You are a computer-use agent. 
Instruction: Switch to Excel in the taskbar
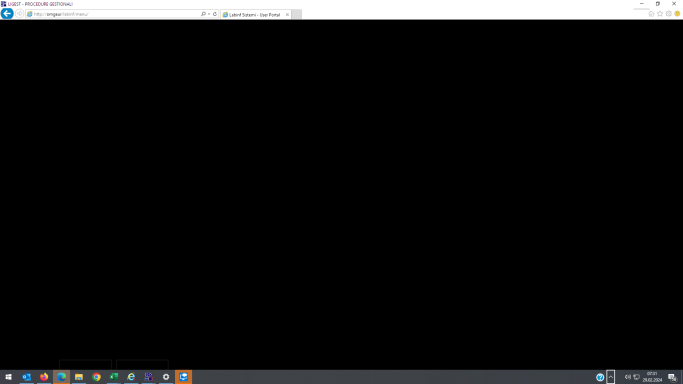tap(114, 377)
